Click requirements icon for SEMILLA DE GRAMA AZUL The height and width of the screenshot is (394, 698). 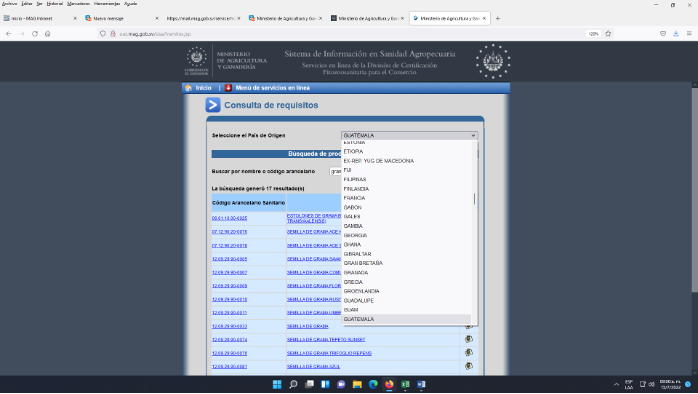(469, 366)
